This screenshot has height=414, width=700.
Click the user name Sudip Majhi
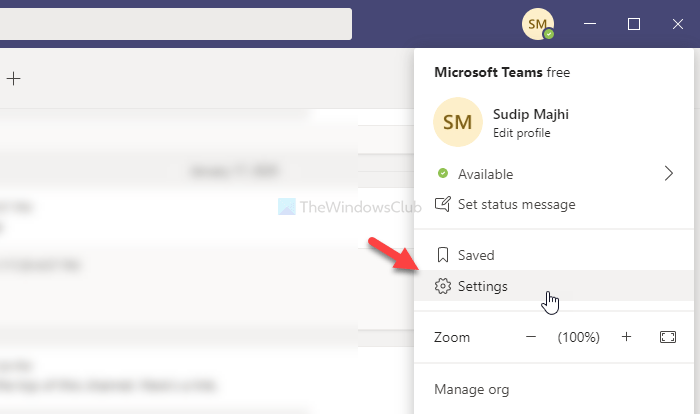531,114
